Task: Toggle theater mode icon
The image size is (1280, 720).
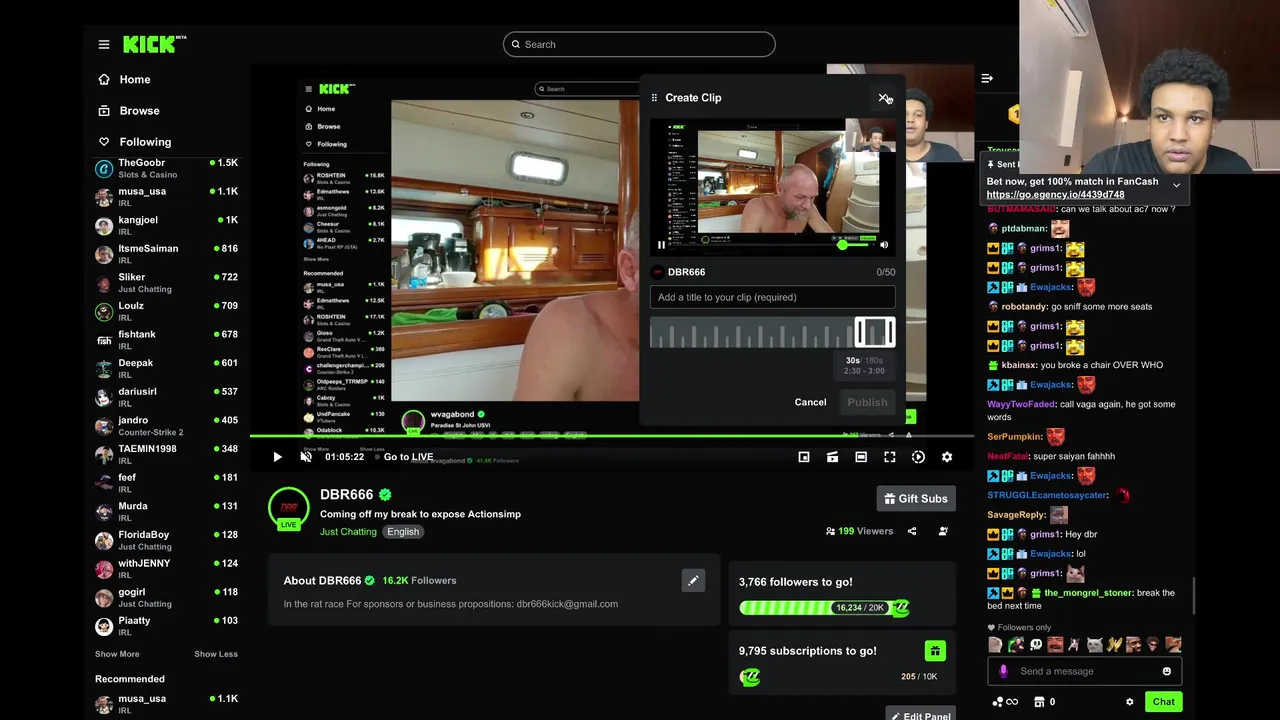Action: pyautogui.click(x=861, y=457)
